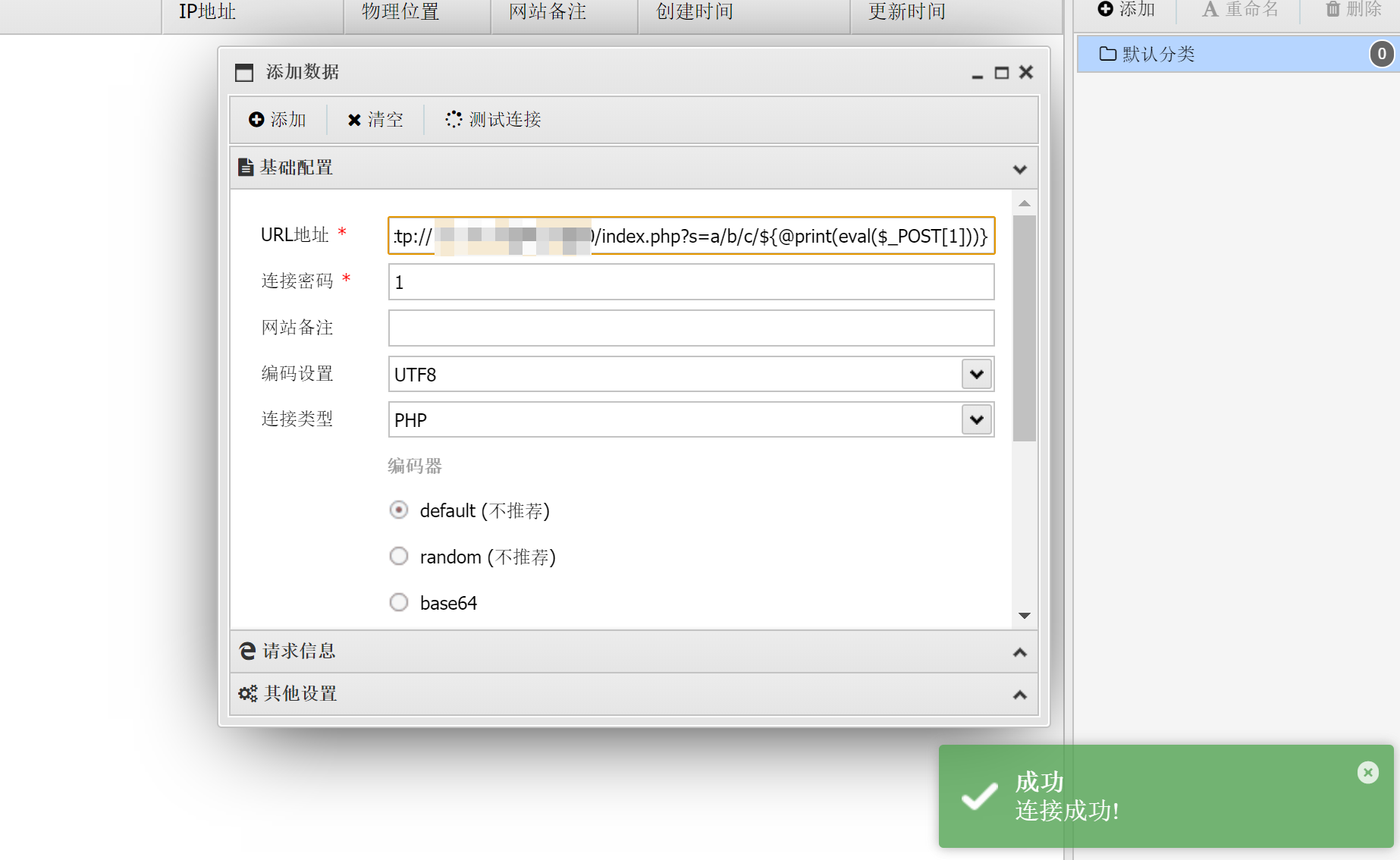1400x860 pixels.
Task: Close the 添加数据 dialog
Action: tap(1026, 72)
